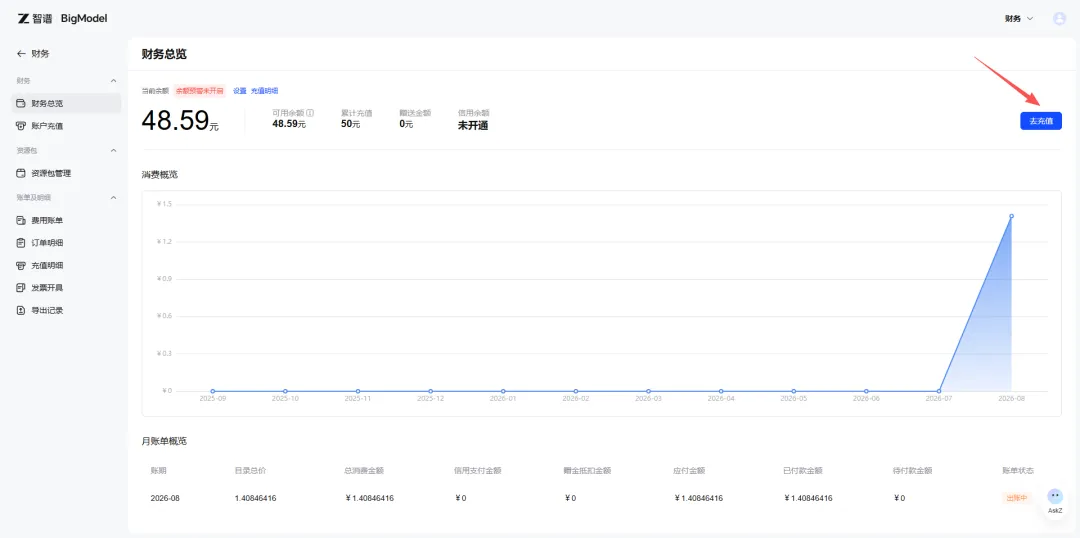
Task: Click the 累计充值 value 50元
Action: click(351, 124)
